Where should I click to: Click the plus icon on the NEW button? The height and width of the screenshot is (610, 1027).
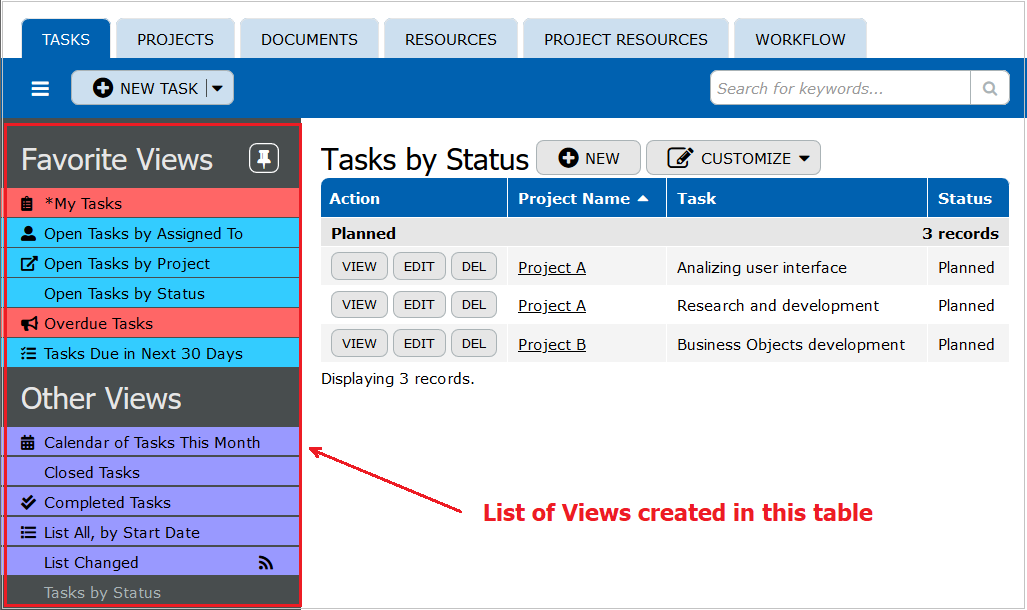(x=568, y=158)
